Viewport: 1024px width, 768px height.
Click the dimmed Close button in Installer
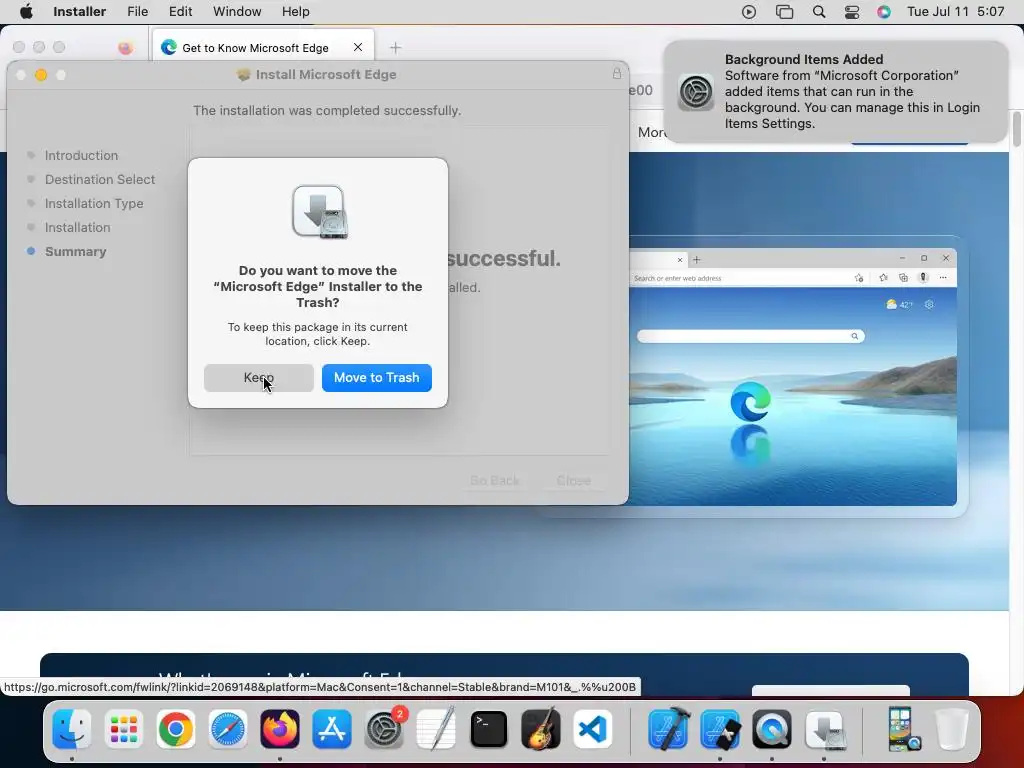click(x=573, y=481)
